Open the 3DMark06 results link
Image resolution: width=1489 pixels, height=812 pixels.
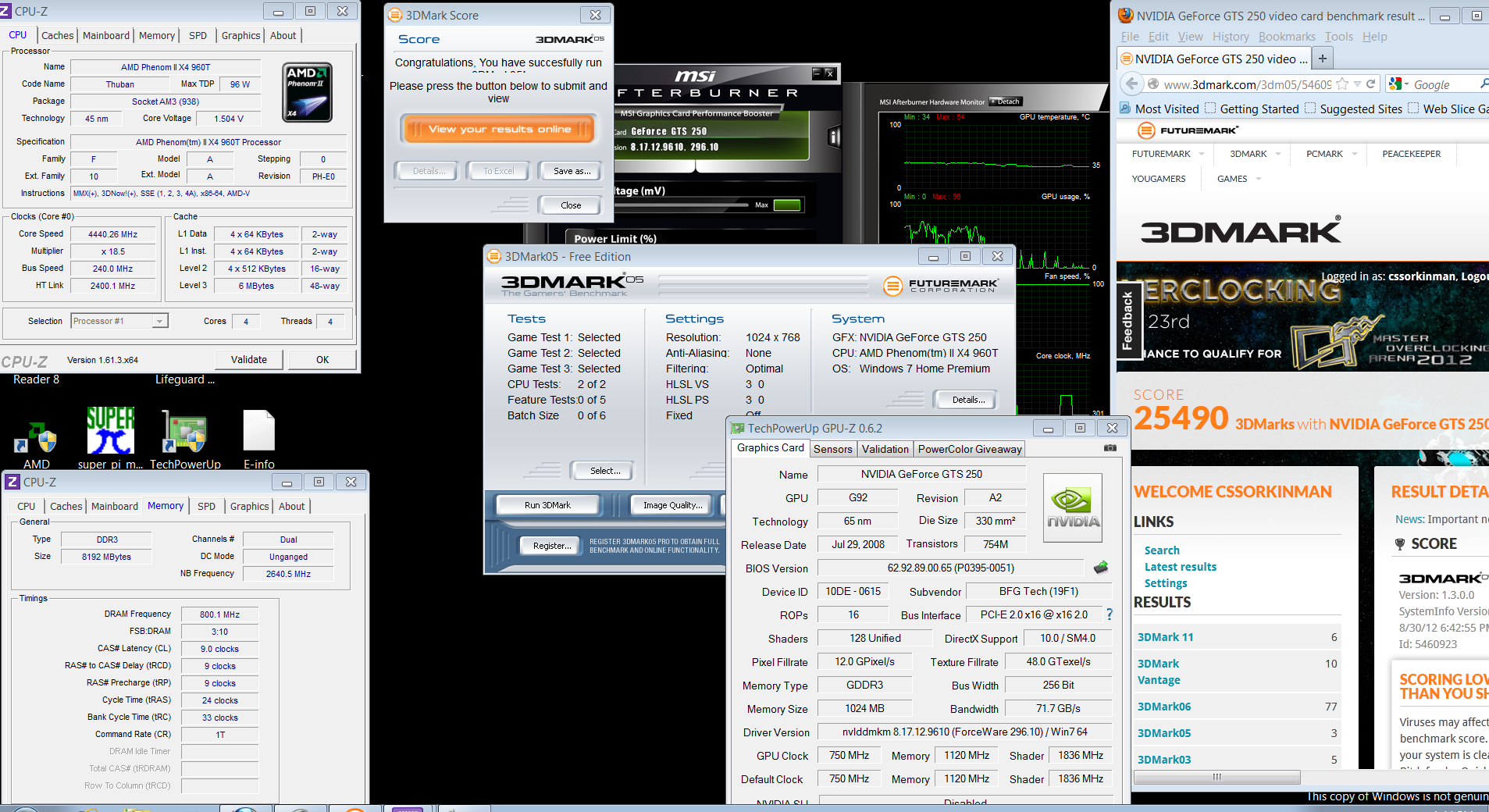coord(1164,707)
